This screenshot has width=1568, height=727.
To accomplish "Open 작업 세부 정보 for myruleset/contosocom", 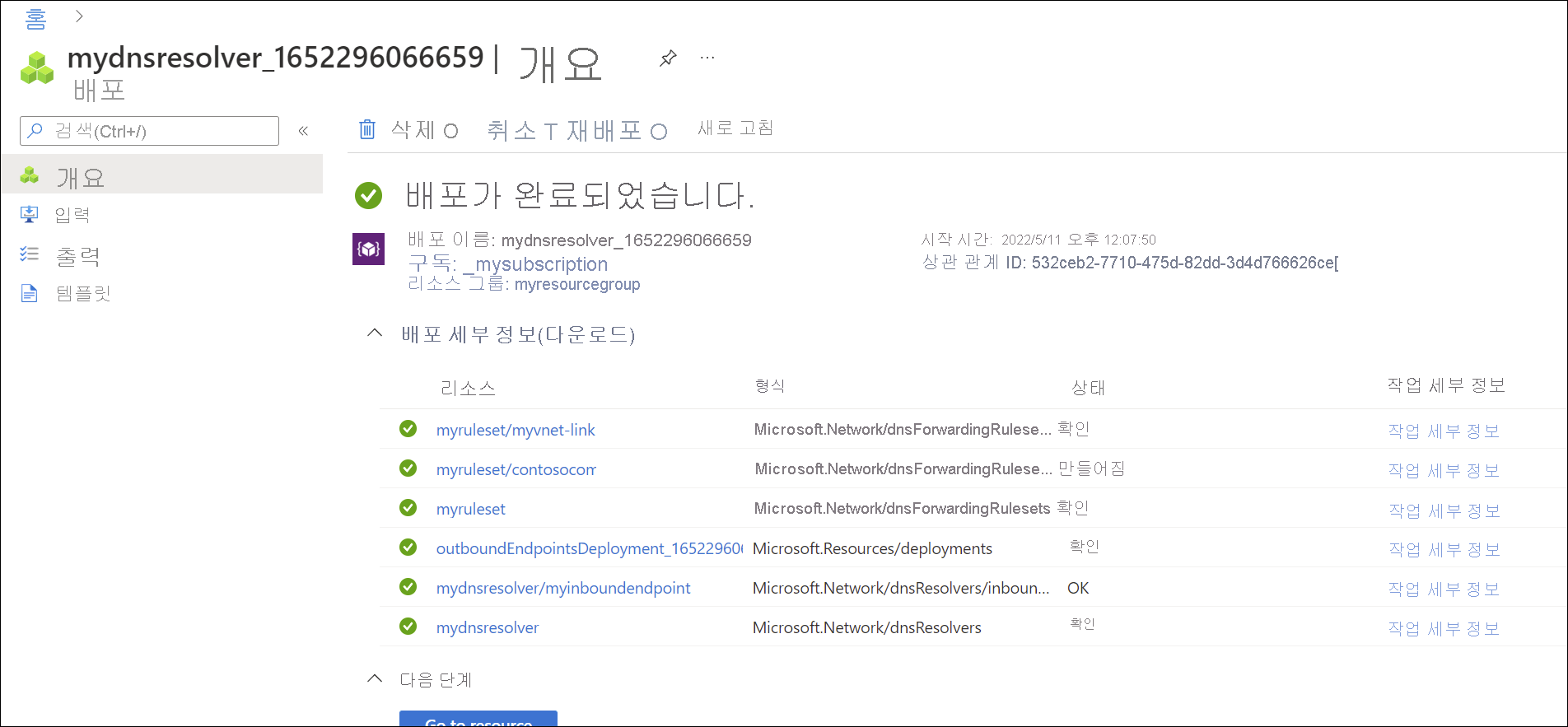I will 1444,470.
